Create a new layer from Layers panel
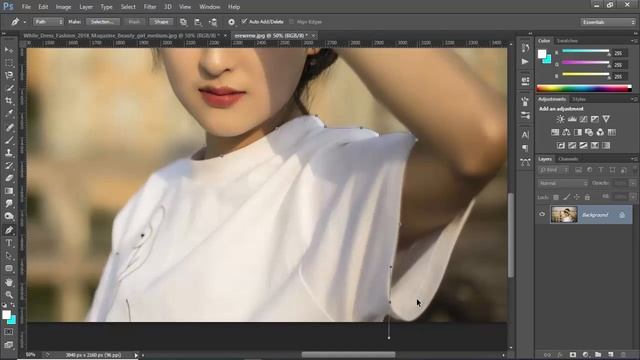640x360 pixels. click(611, 355)
